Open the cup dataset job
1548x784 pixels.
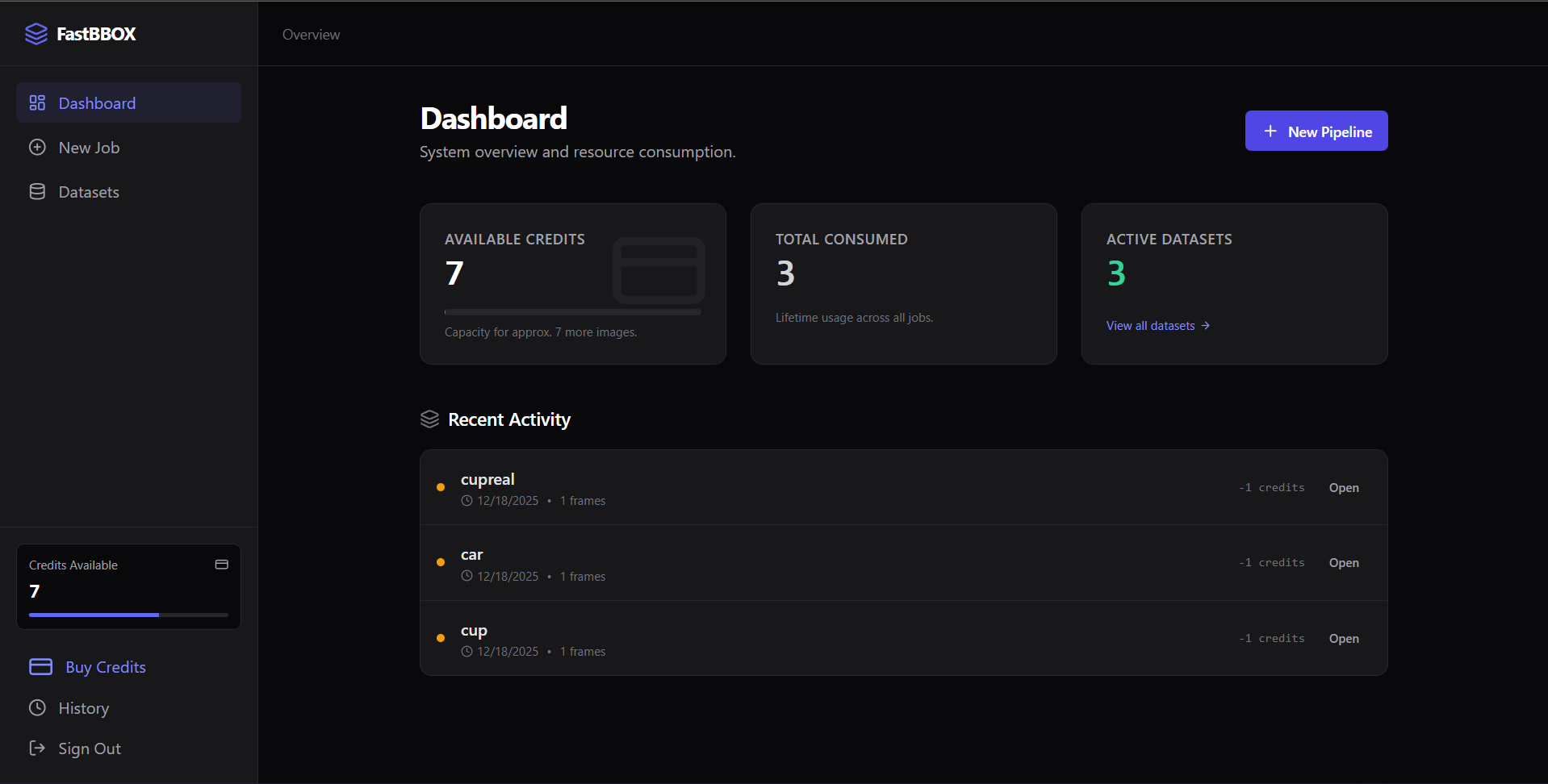click(1343, 638)
